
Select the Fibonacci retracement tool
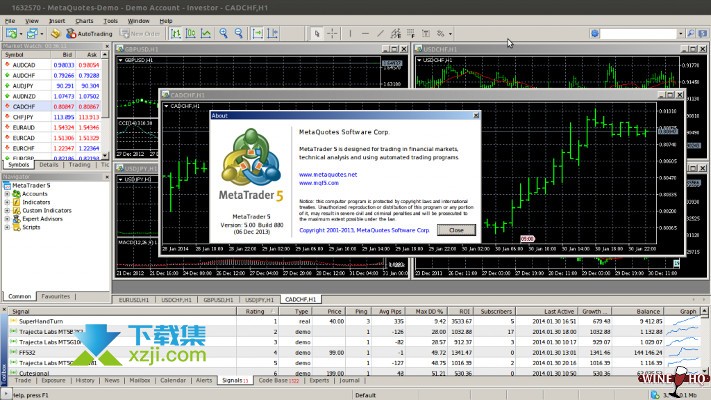coord(411,34)
